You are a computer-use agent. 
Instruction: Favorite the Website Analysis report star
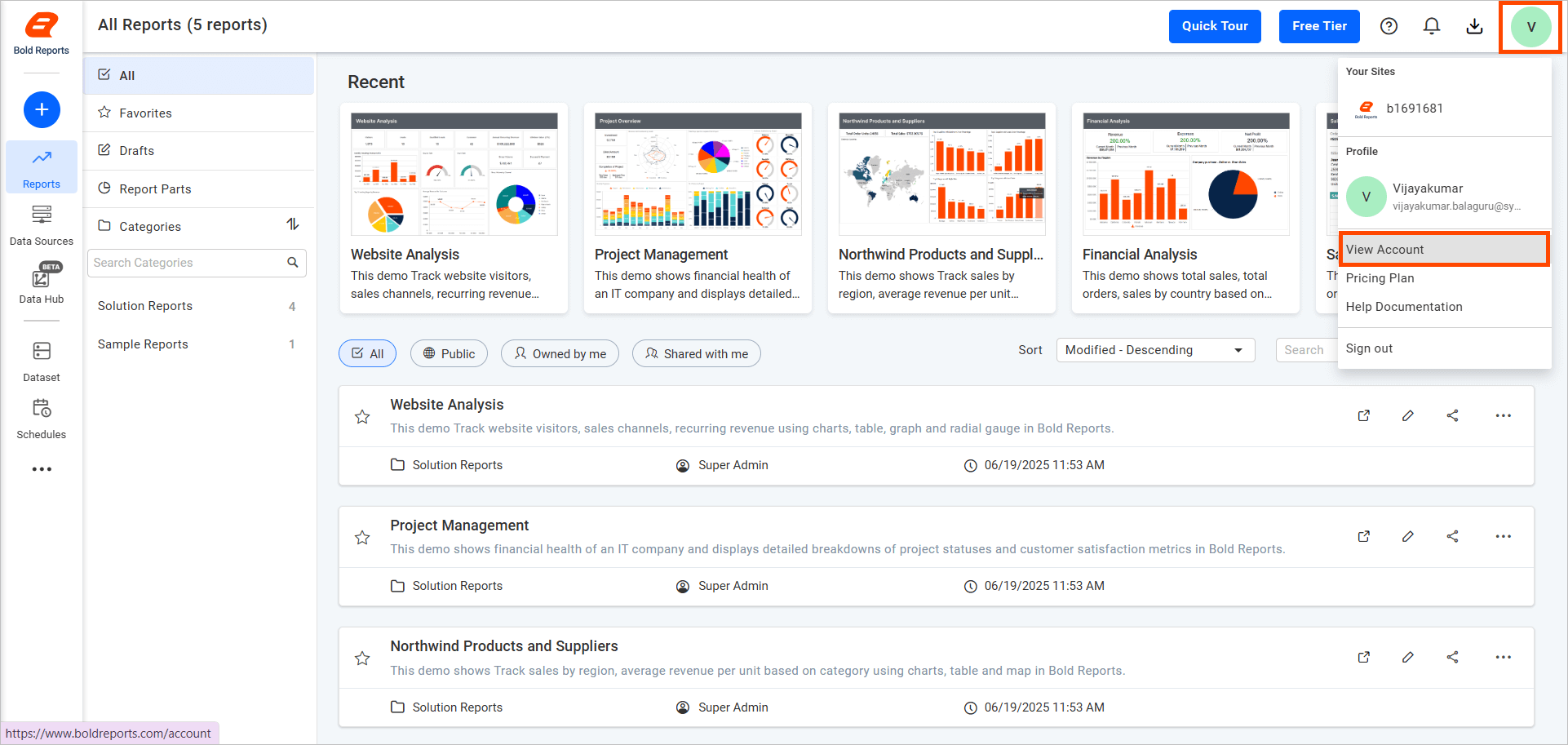(x=362, y=417)
